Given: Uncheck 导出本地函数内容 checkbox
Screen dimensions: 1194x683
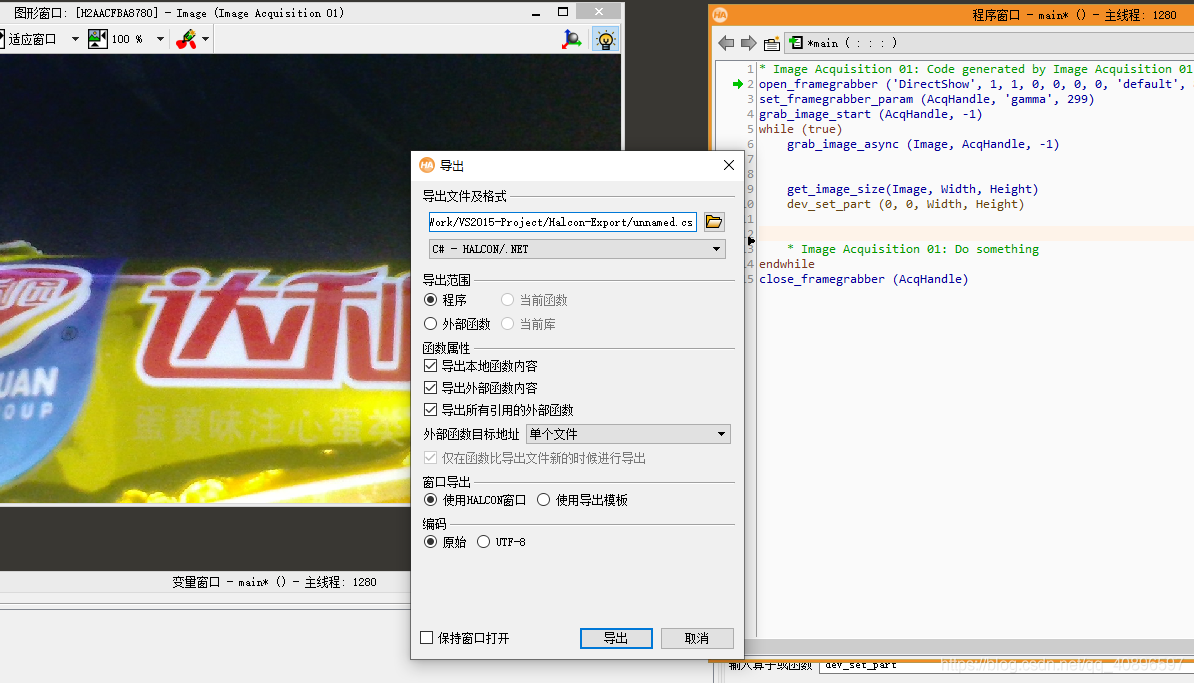Looking at the screenshot, I should point(431,366).
